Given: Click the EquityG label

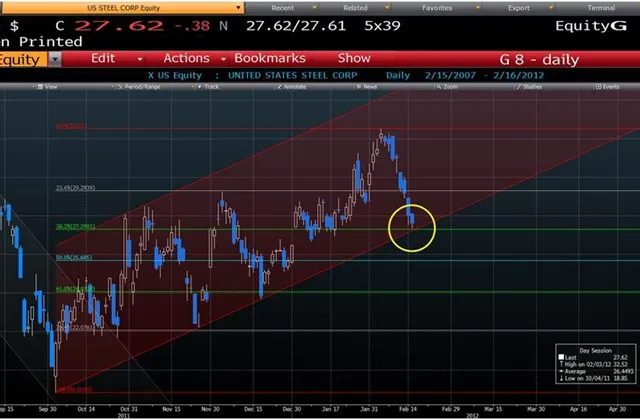Looking at the screenshot, I should pos(591,26).
